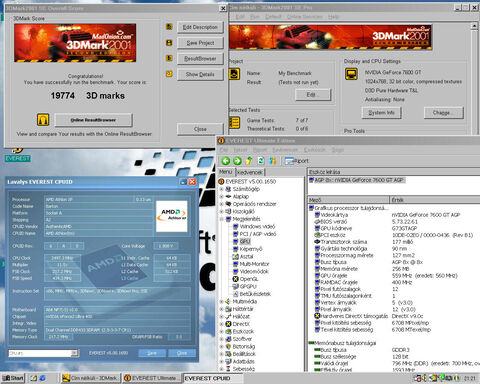This screenshot has height=384, width=480.
Task: Click the display monitor icon in 3DMark settings
Action: pyautogui.click(x=351, y=74)
